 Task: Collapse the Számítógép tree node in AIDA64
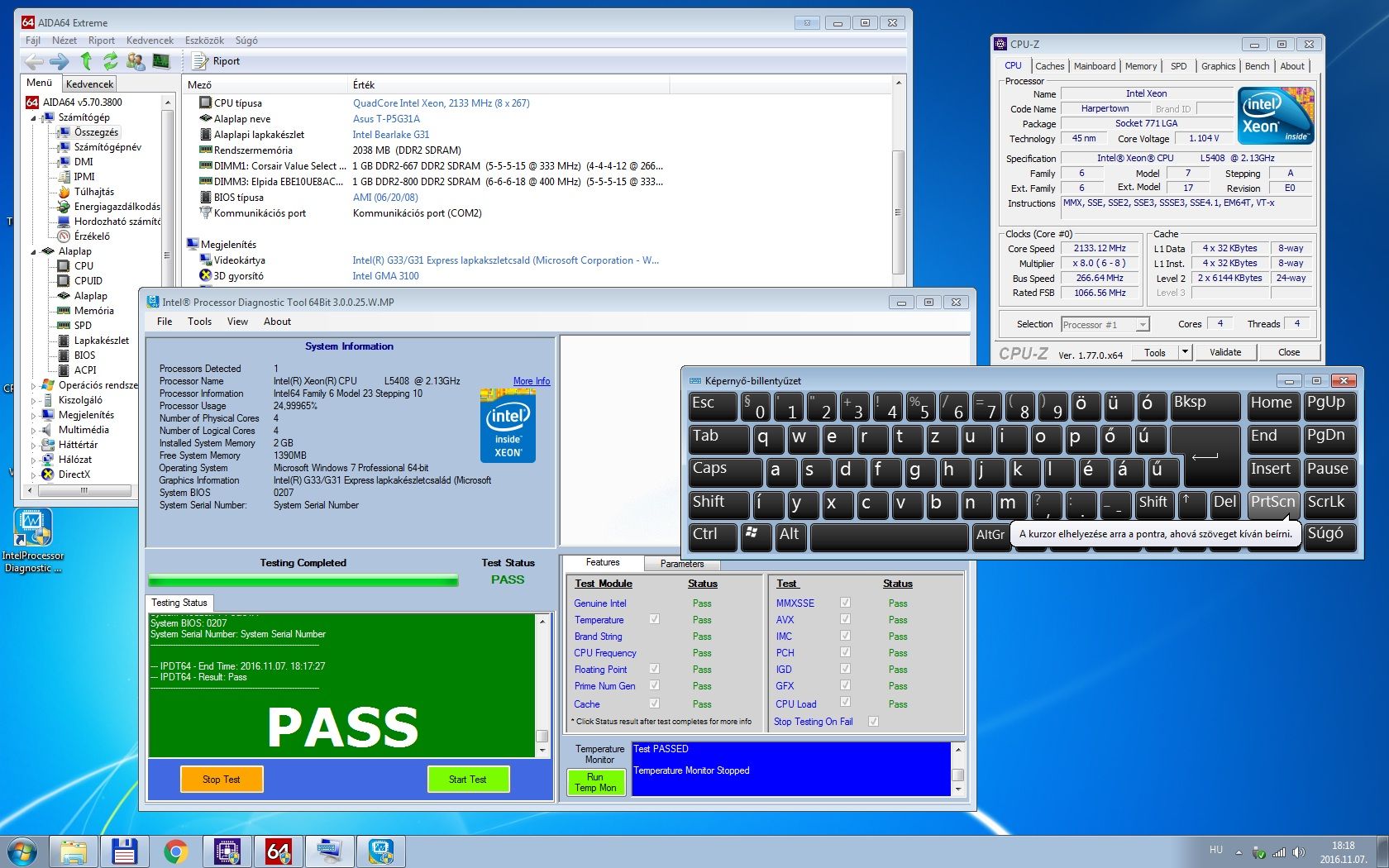[x=34, y=118]
